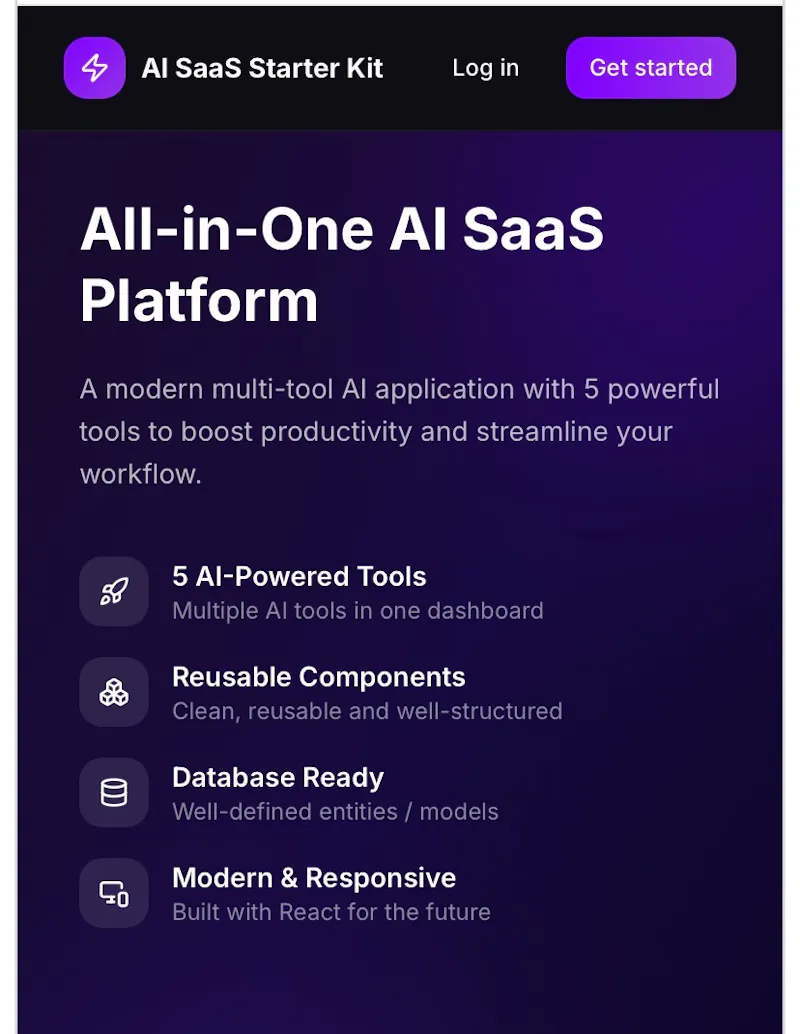Click the monitor and phone devices icon
800x1034 pixels.
pyautogui.click(x=114, y=894)
